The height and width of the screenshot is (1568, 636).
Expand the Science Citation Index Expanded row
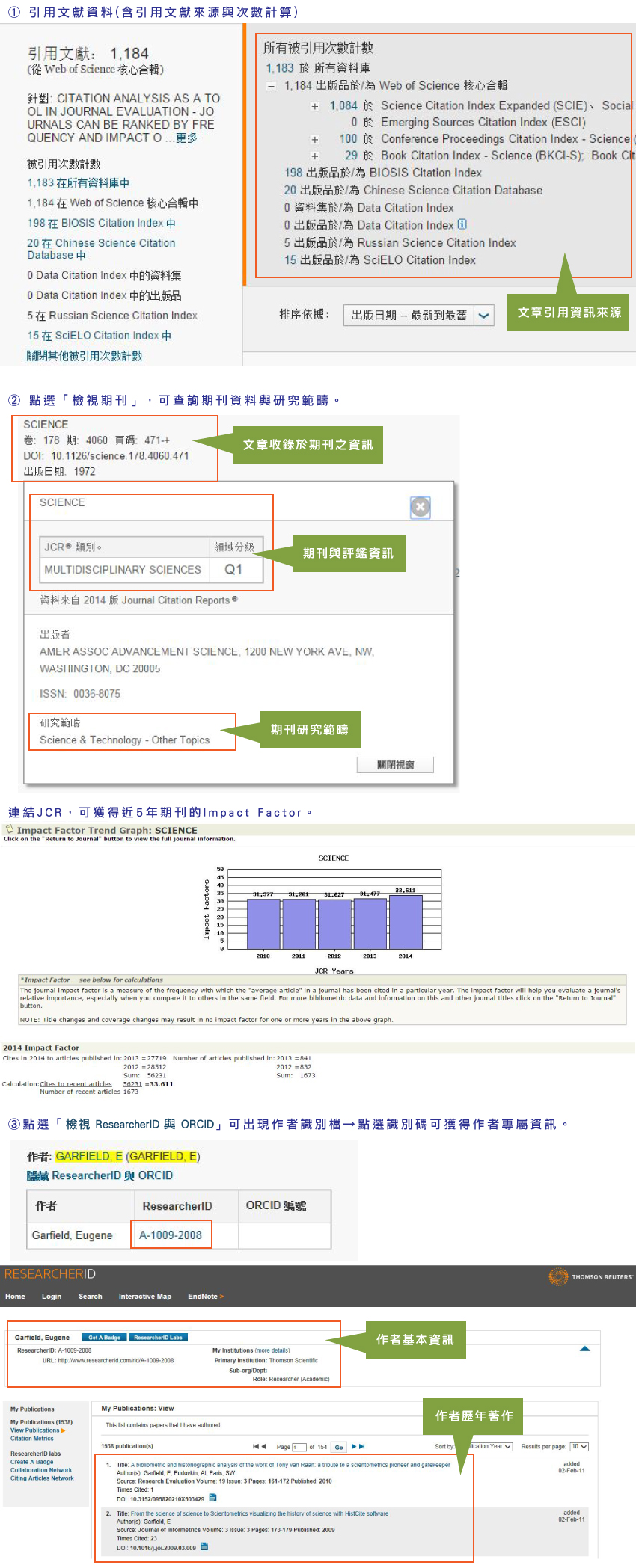[315, 106]
